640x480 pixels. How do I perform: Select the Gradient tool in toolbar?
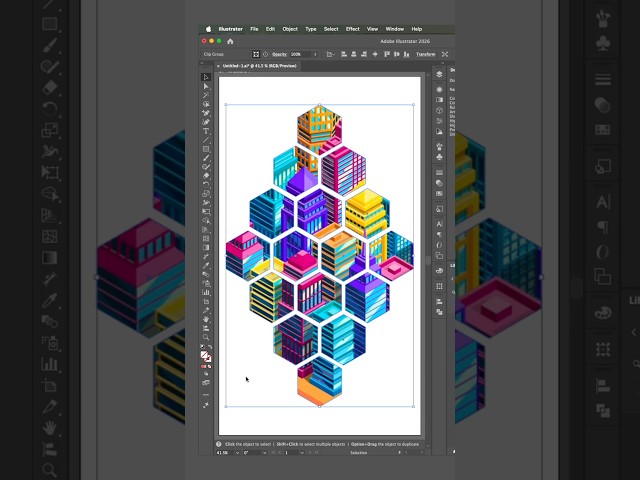[206, 248]
